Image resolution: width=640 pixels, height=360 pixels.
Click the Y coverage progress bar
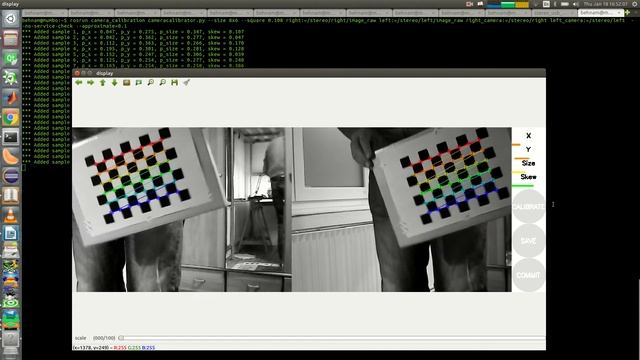coord(521,158)
